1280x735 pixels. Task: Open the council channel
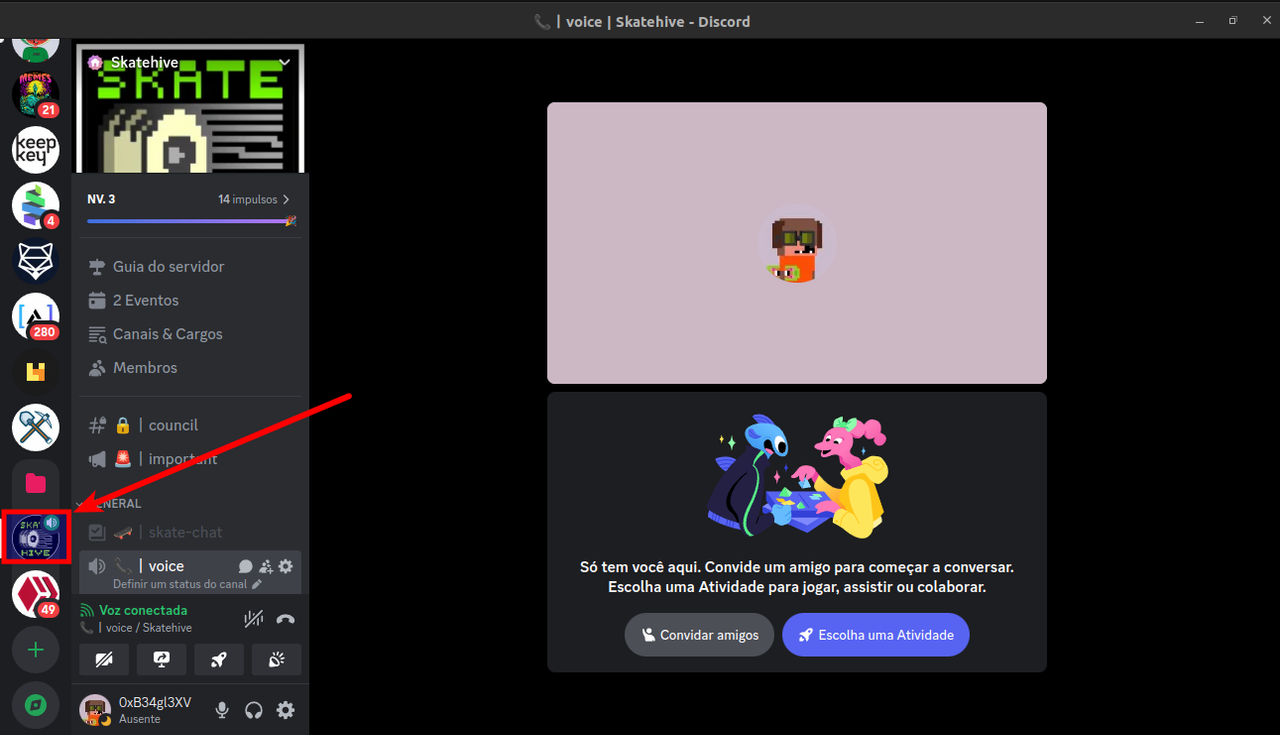[190, 425]
